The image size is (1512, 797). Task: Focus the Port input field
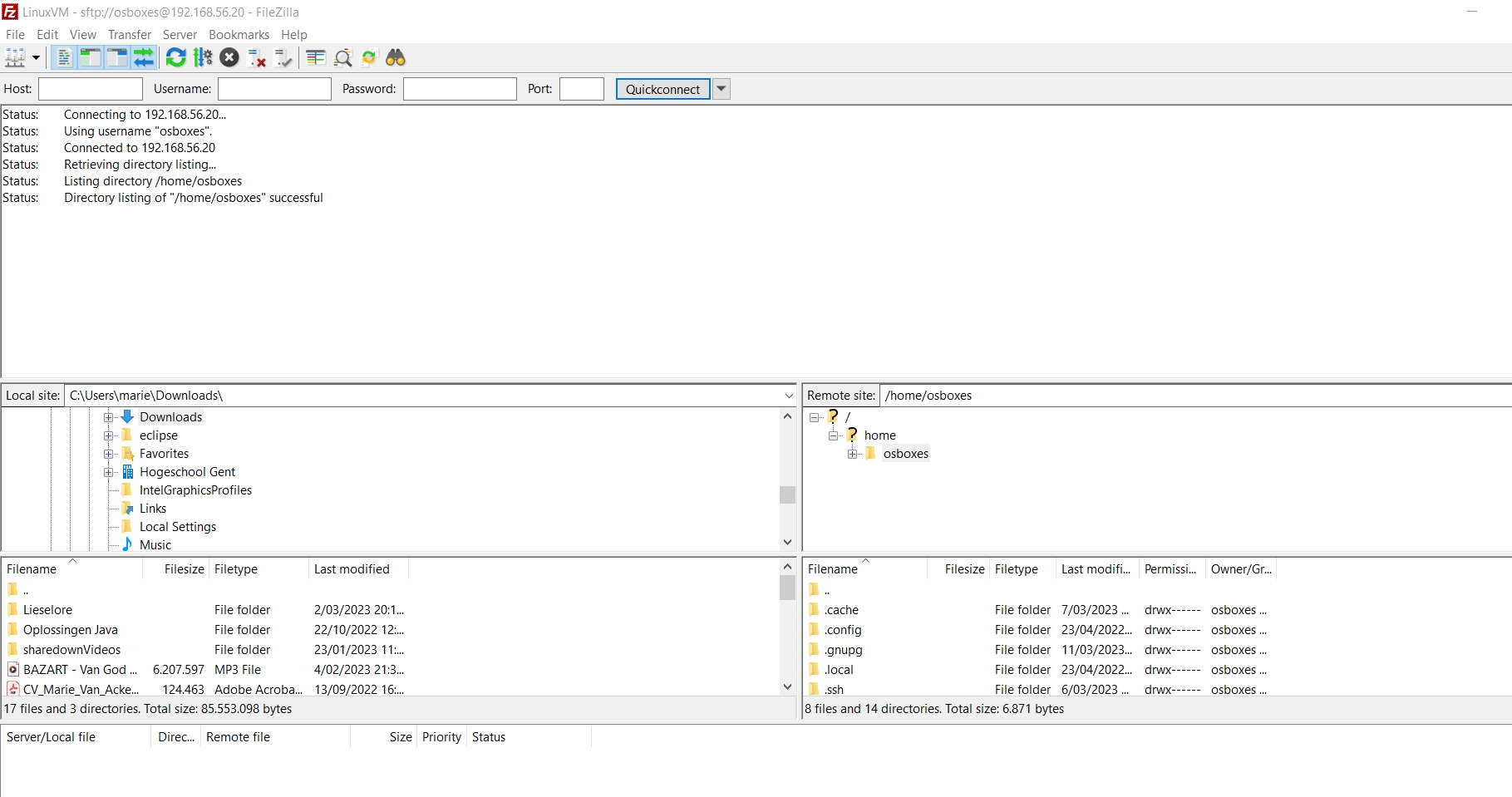click(582, 89)
